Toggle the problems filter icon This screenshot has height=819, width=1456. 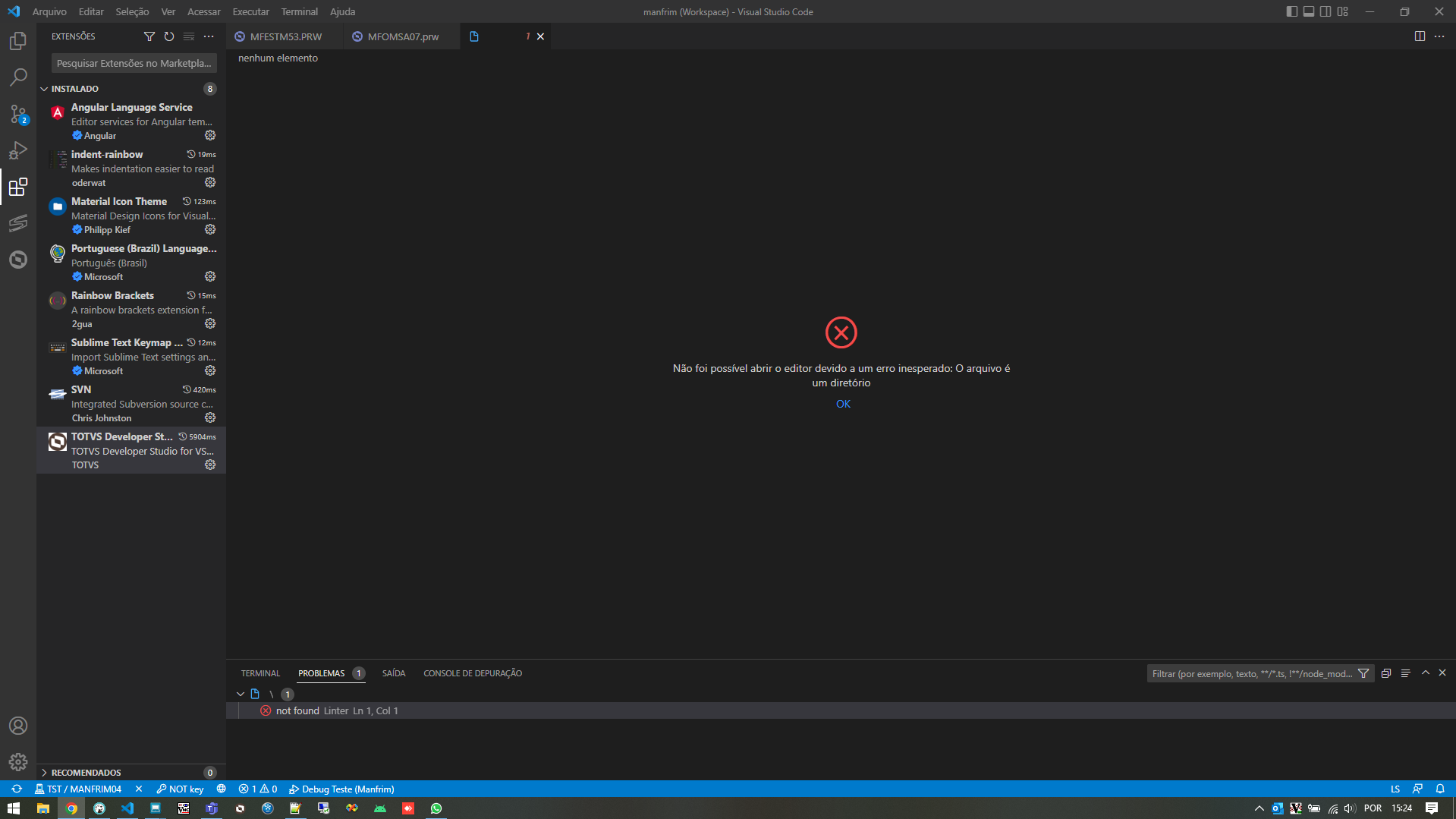1363,673
